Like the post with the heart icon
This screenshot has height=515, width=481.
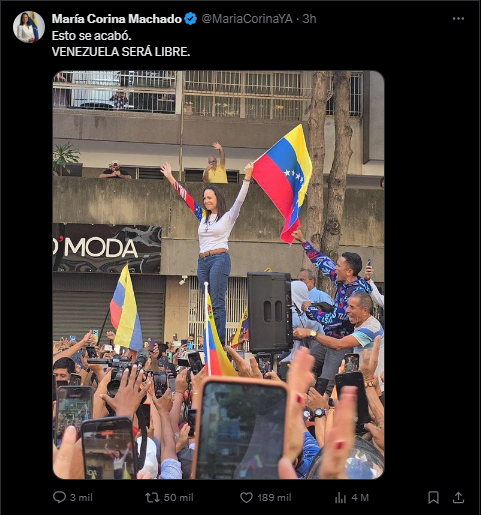point(246,498)
